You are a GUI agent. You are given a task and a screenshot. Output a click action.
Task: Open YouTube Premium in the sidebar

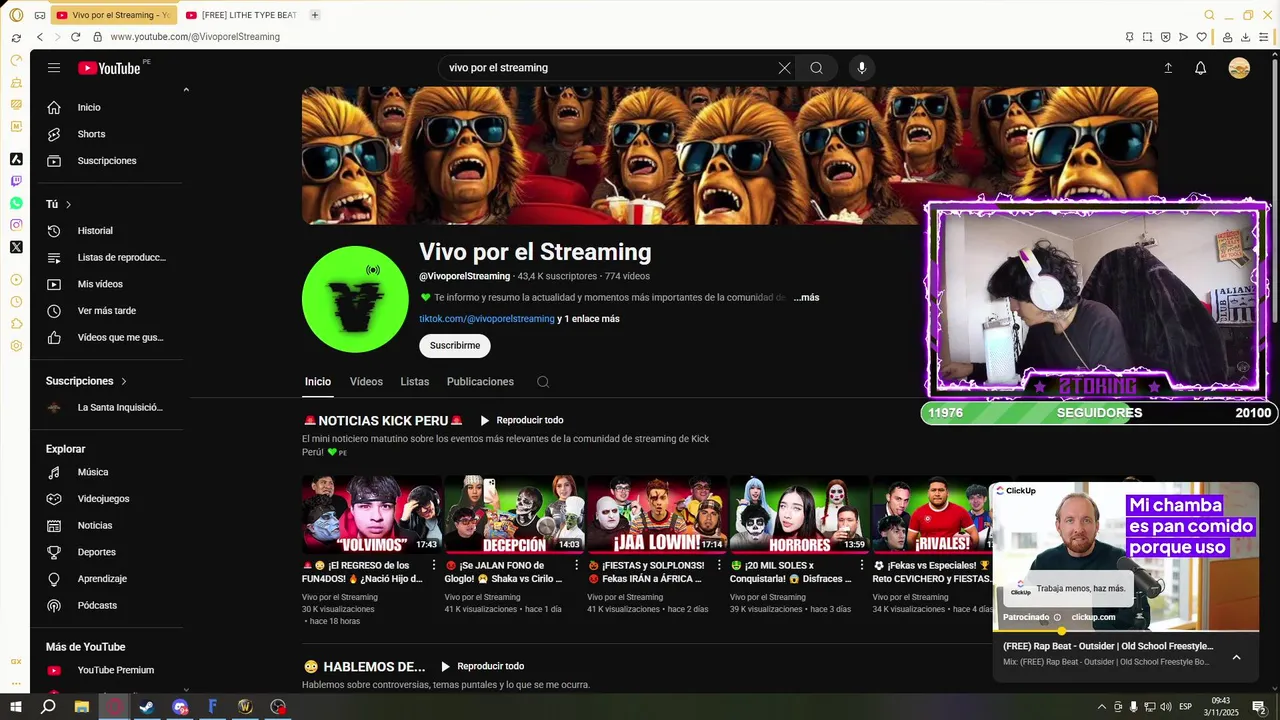point(114,670)
